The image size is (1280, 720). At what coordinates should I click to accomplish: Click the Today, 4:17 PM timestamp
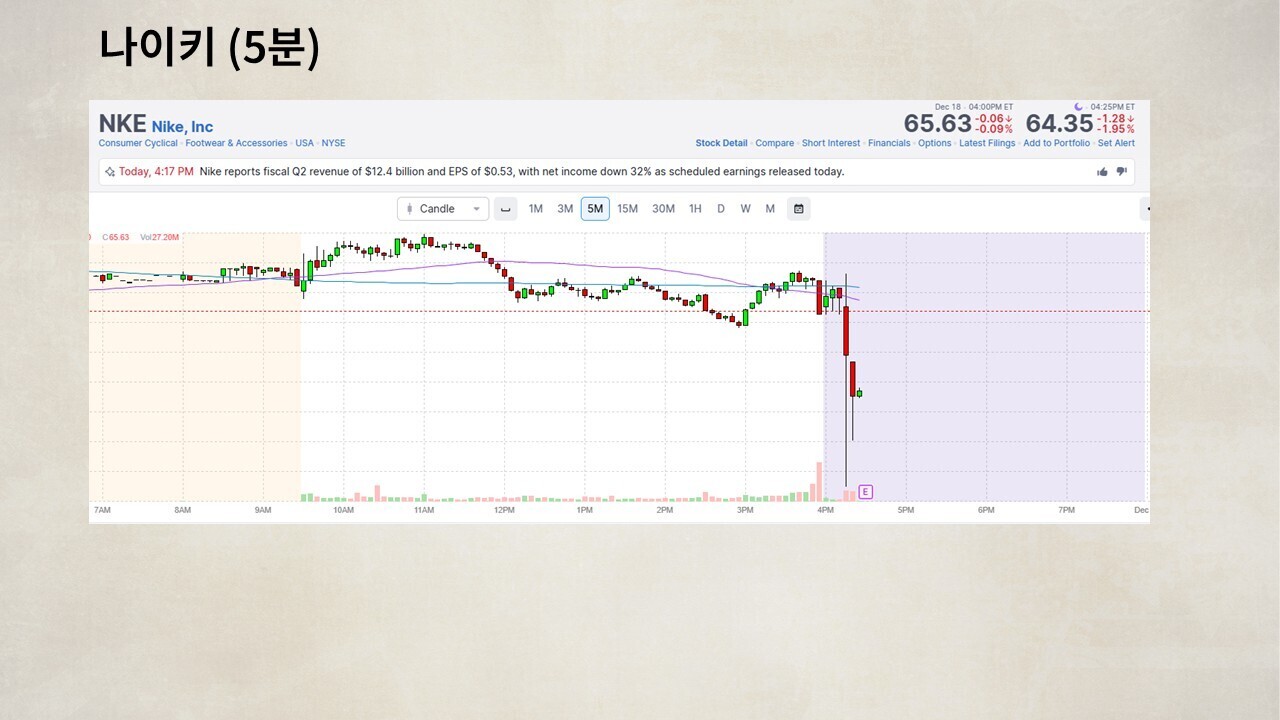(156, 172)
